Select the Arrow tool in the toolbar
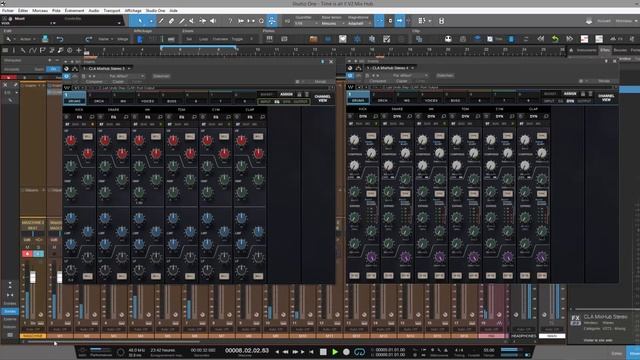Viewport: 640px width, 360px height. [x=140, y=21]
